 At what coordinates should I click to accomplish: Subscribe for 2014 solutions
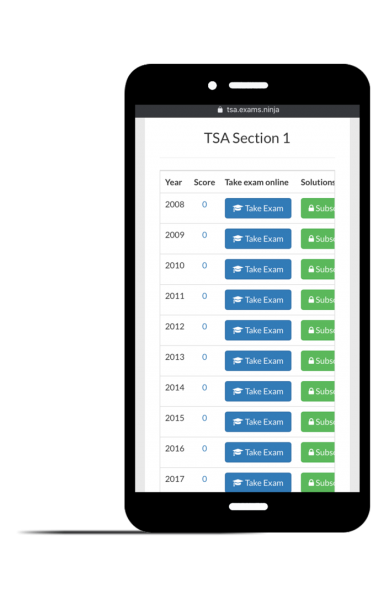[318, 391]
